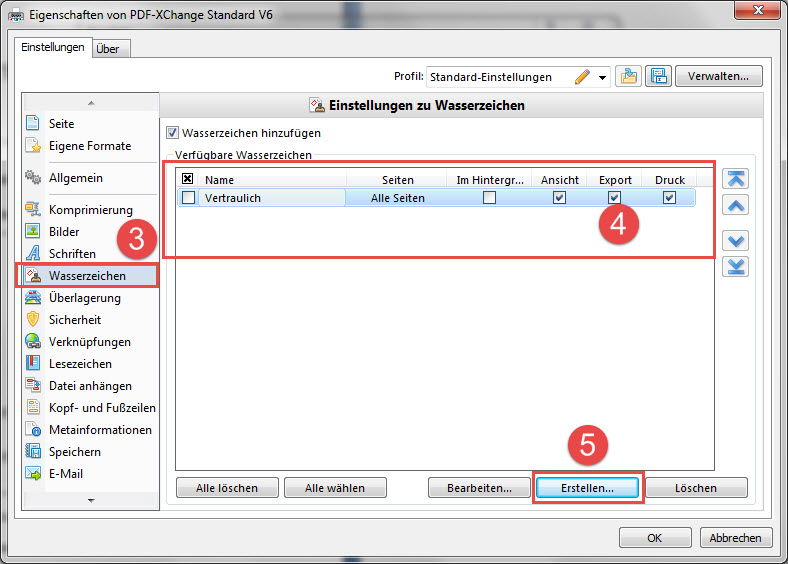Uncheck Ansicht for Vertraulich watermark
Screen dimensions: 788x564
tap(559, 198)
